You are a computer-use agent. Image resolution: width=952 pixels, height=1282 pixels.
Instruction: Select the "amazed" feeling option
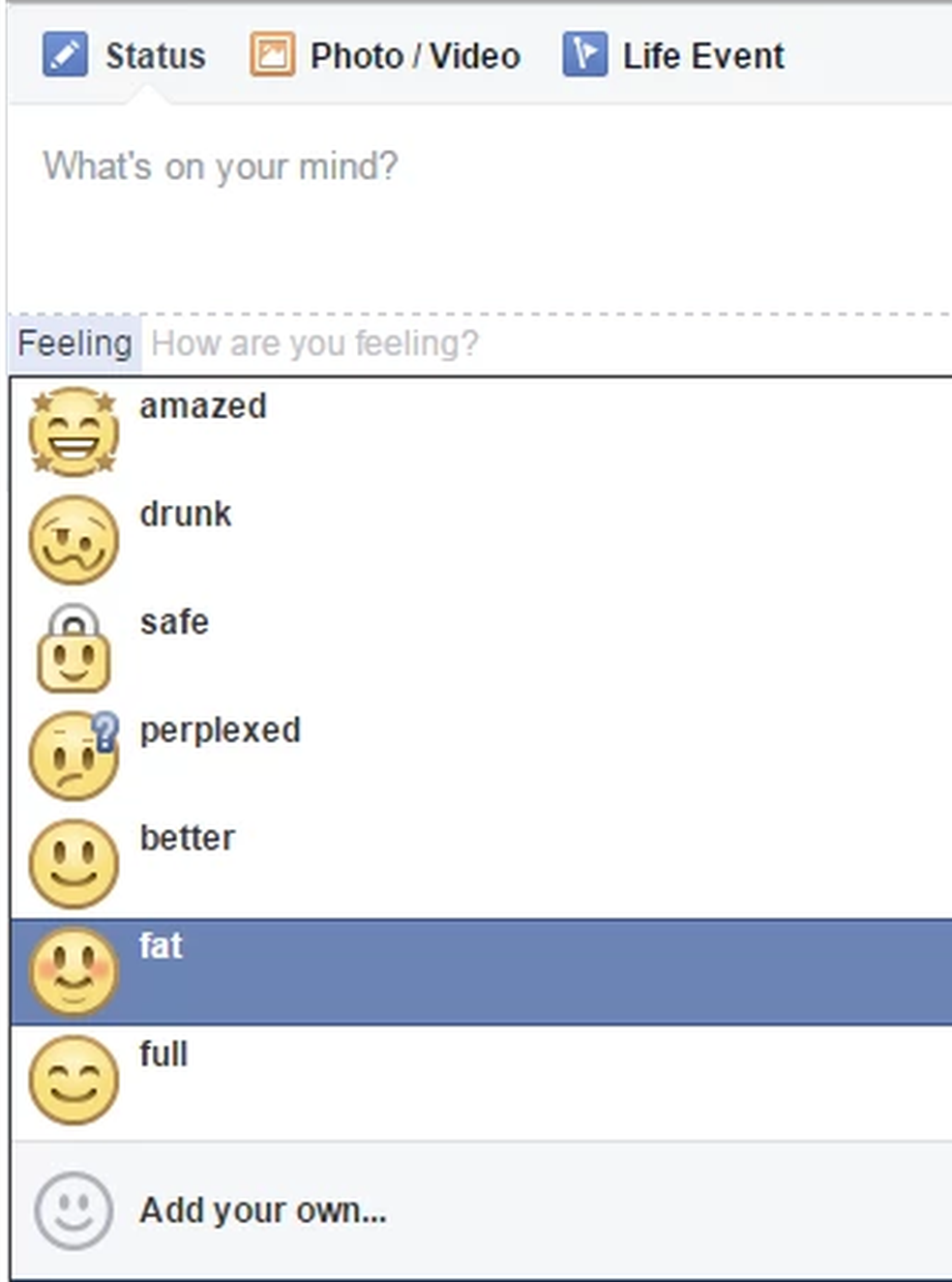tap(203, 406)
